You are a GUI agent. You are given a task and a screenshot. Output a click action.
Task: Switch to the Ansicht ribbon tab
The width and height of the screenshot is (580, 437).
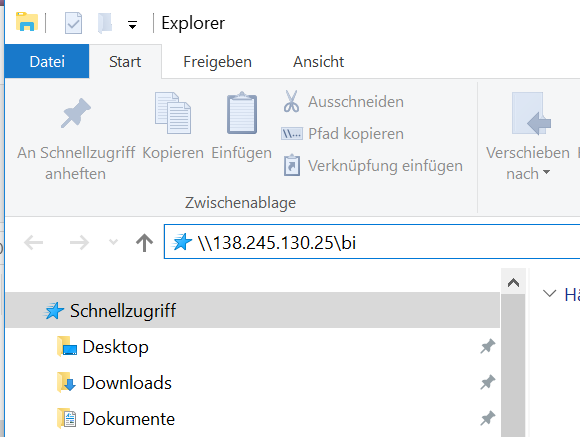318,61
